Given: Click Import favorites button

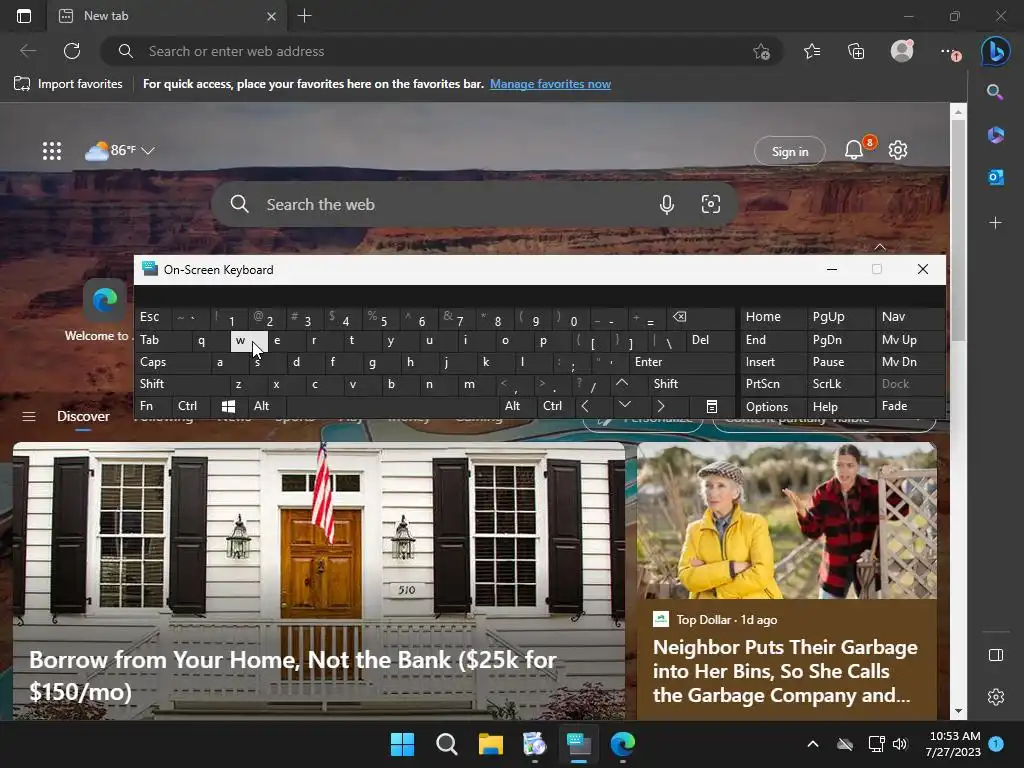Looking at the screenshot, I should pos(68,84).
